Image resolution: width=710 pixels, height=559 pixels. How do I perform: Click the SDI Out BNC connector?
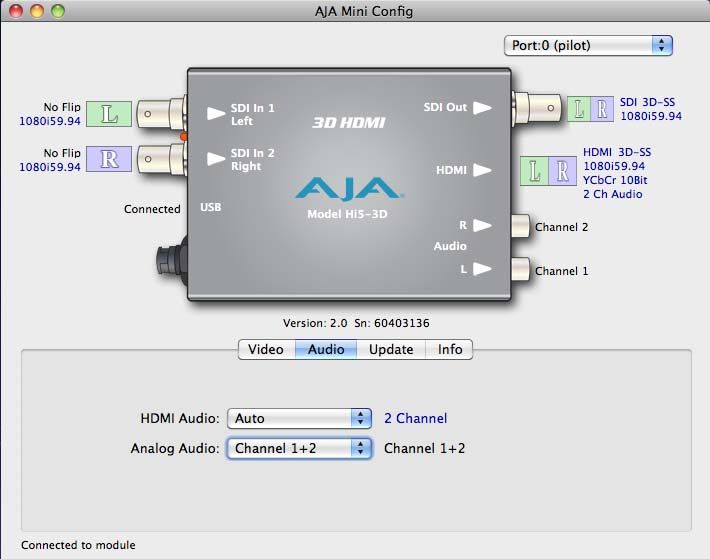[537, 108]
